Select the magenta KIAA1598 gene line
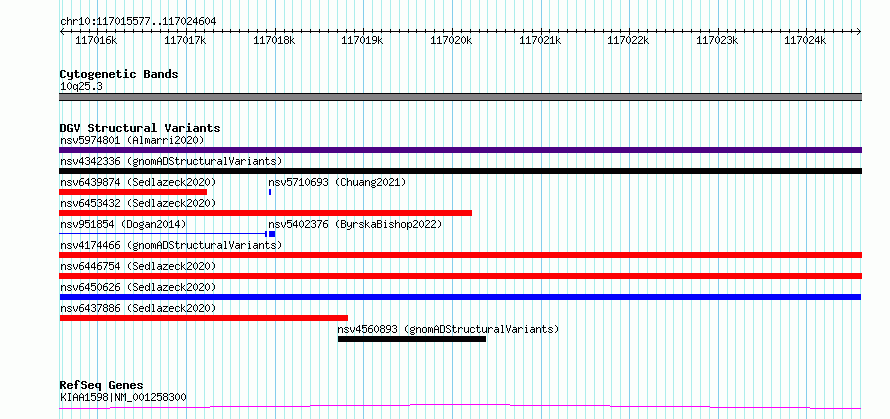The image size is (890, 419). pos(460,407)
